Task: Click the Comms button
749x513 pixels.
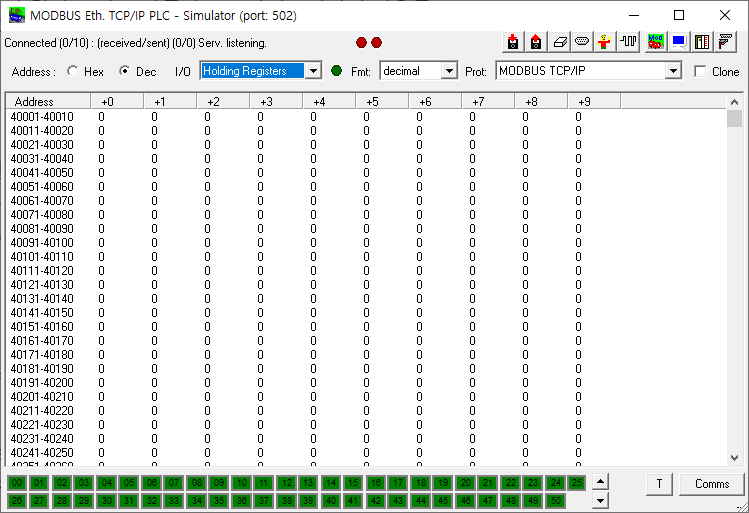Action: (712, 484)
